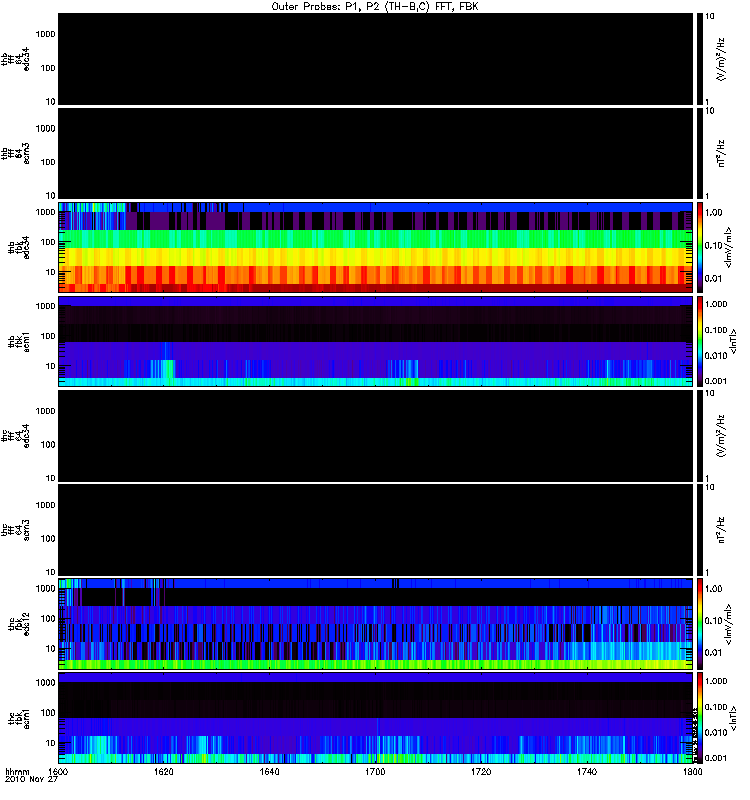Click the x-axis tick label '1700'
This screenshot has height=800, width=750.
[x=375, y=771]
